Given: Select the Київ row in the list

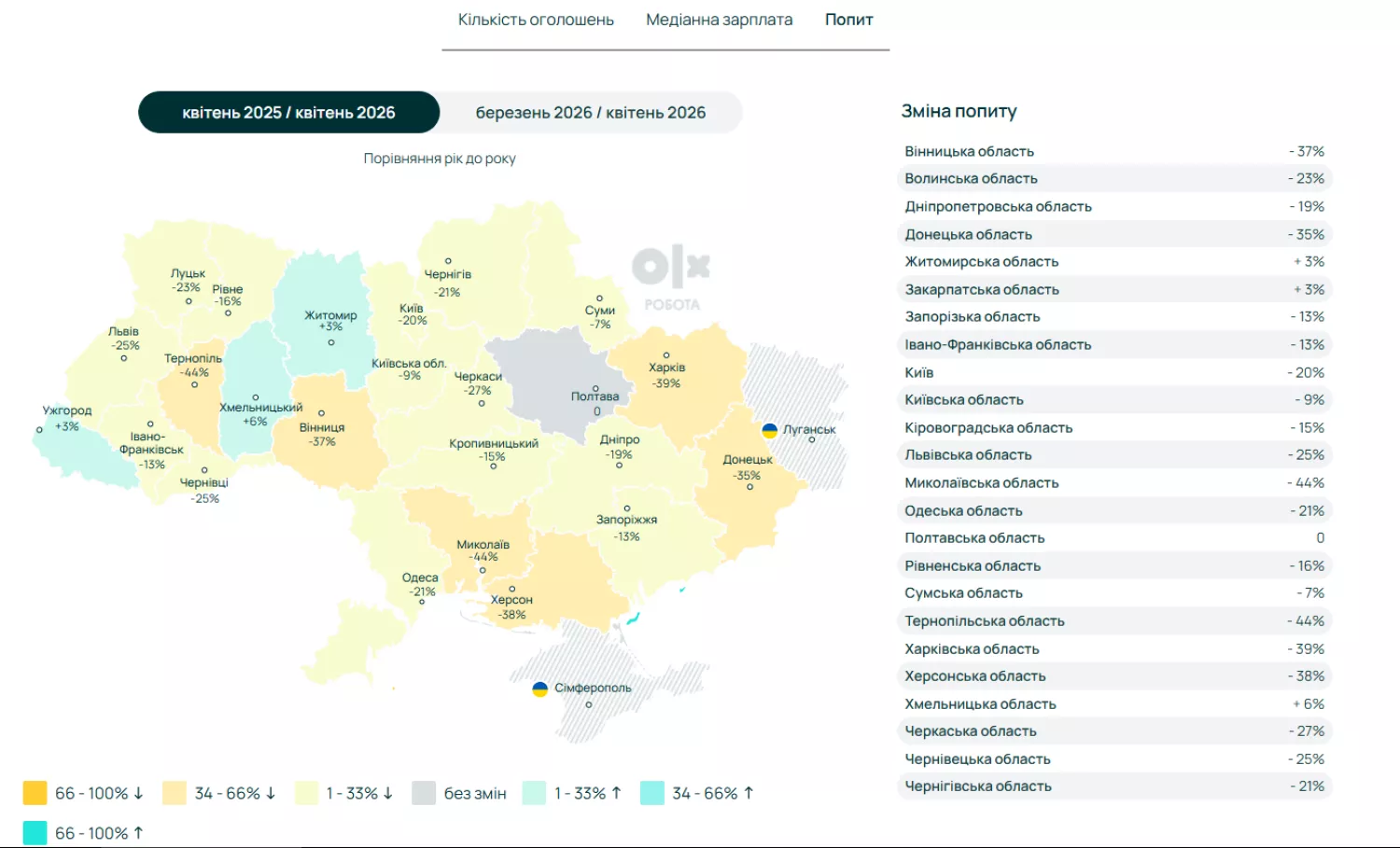Looking at the screenshot, I should point(1114,372).
